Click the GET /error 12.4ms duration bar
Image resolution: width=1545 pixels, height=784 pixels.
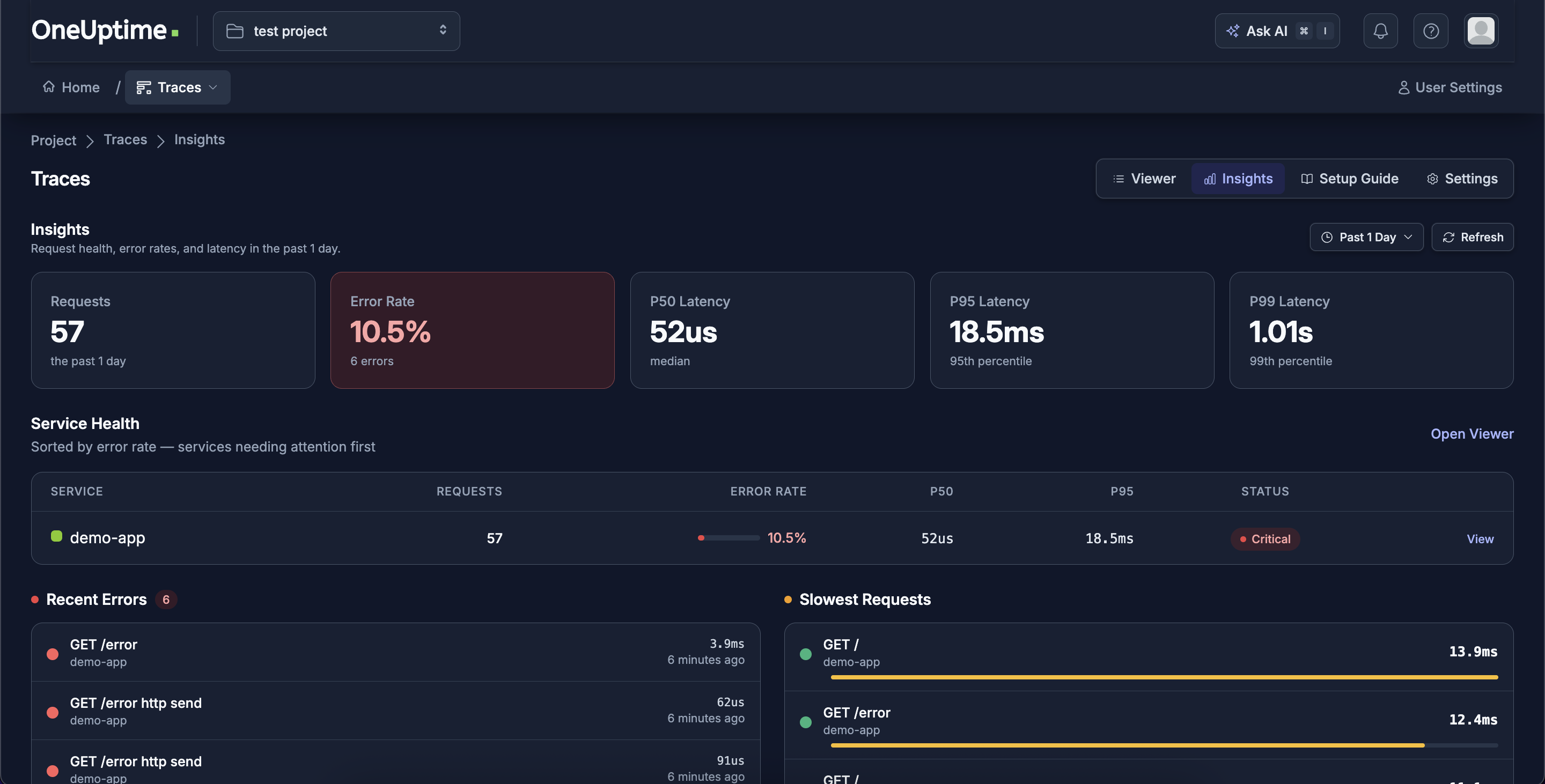pos(1164,745)
